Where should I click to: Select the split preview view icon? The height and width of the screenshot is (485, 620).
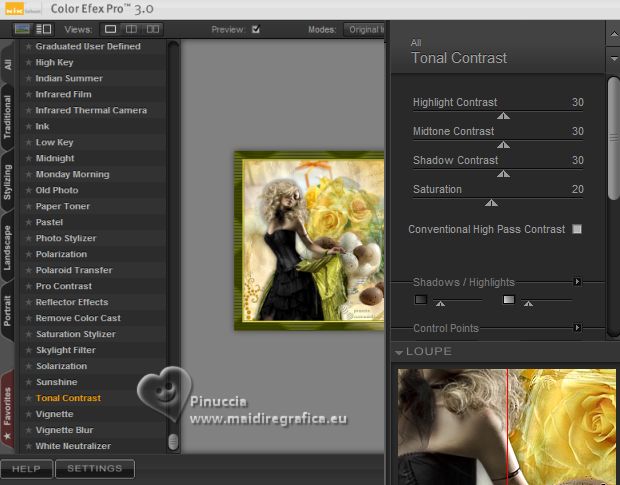[x=131, y=29]
